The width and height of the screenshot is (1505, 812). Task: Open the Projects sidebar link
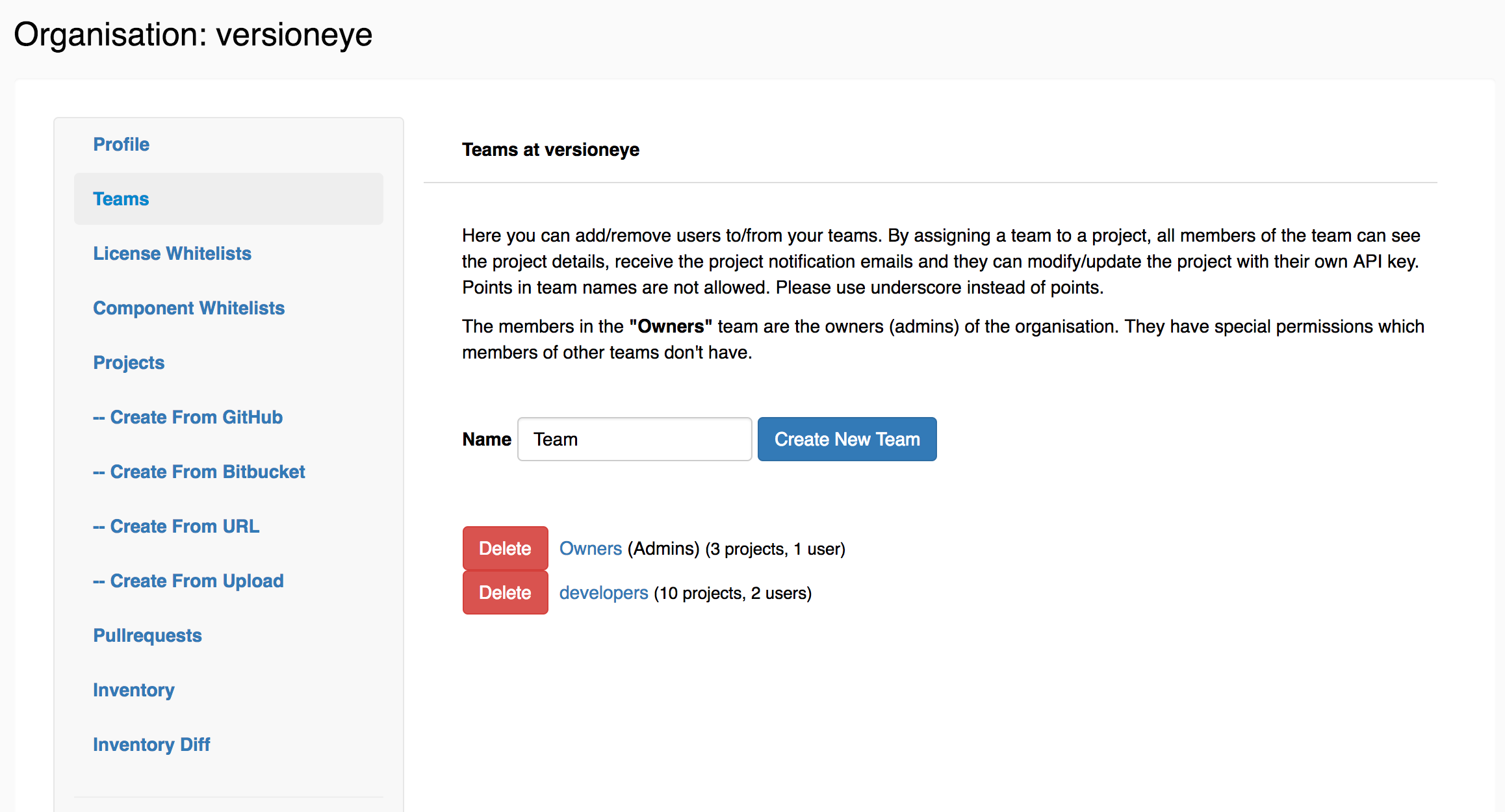pyautogui.click(x=129, y=362)
